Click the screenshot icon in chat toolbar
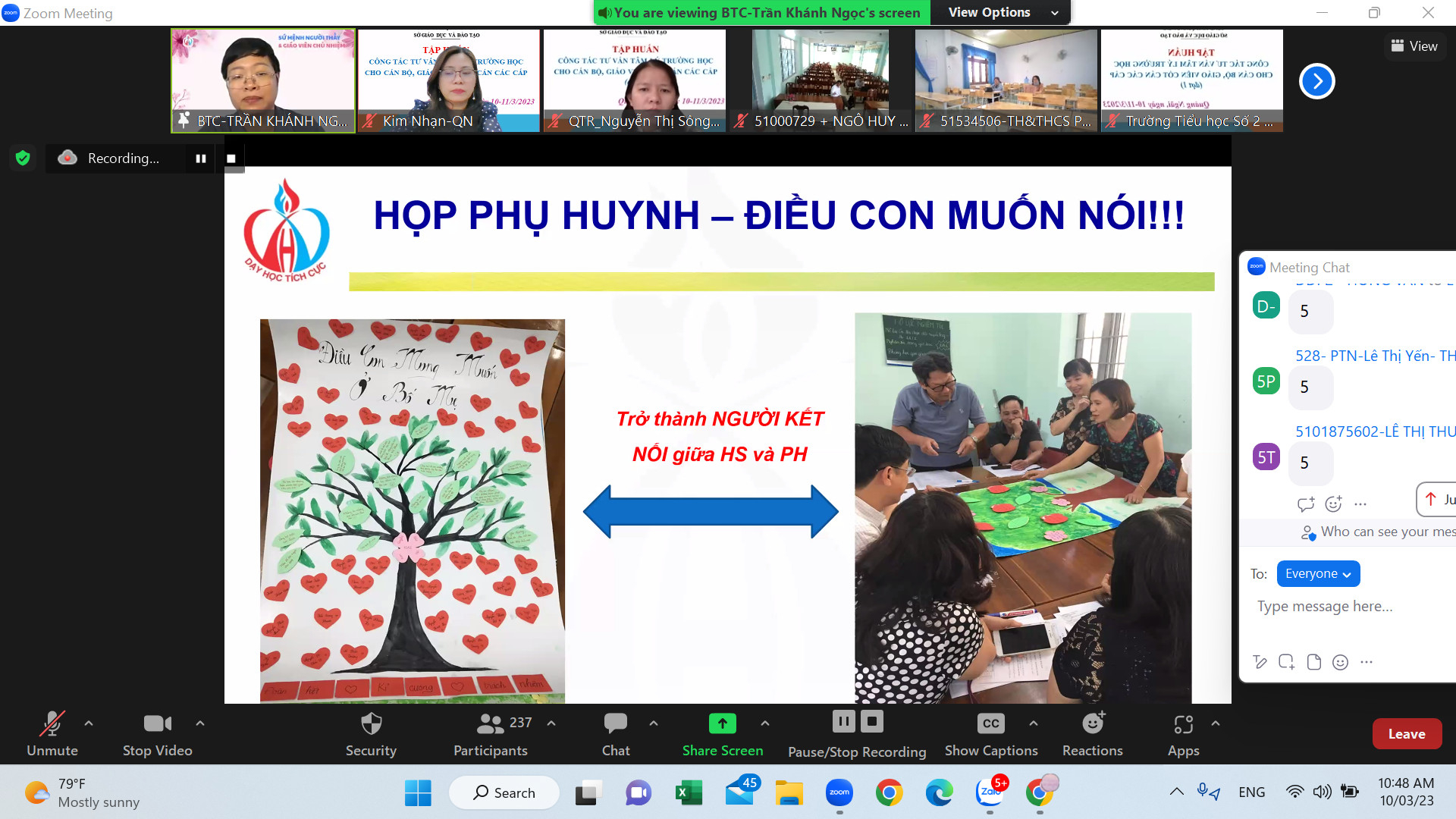Screen dimensions: 1456x819 point(1286,662)
